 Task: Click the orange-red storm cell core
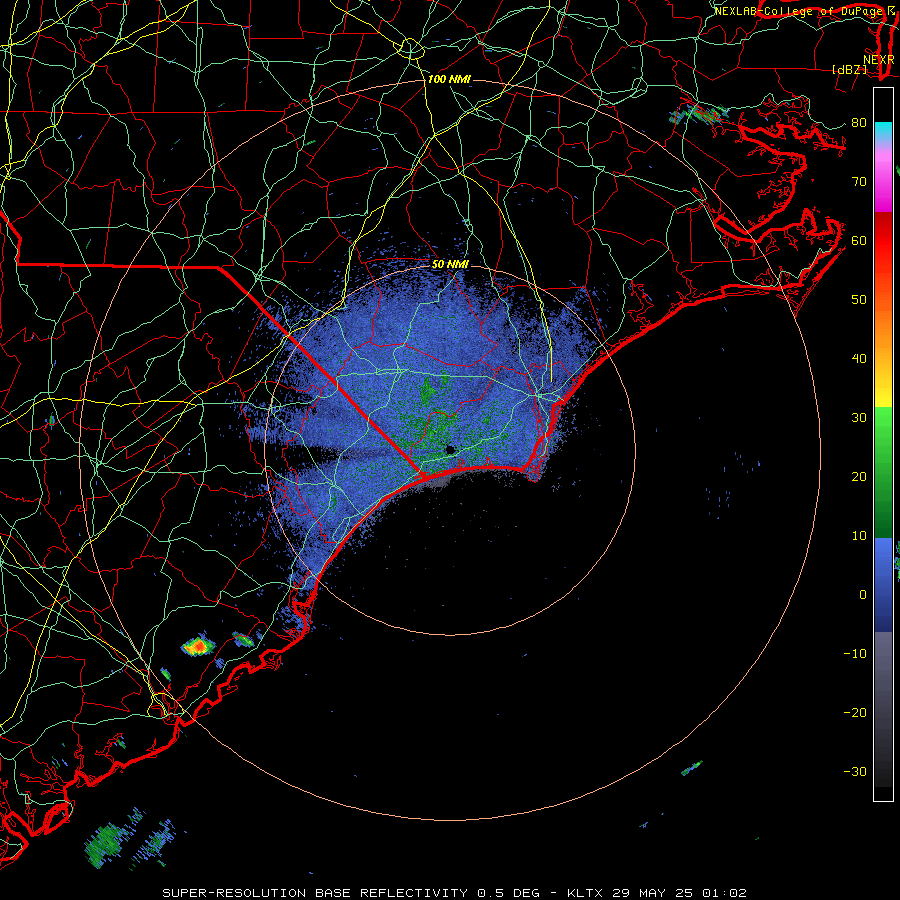click(x=198, y=646)
